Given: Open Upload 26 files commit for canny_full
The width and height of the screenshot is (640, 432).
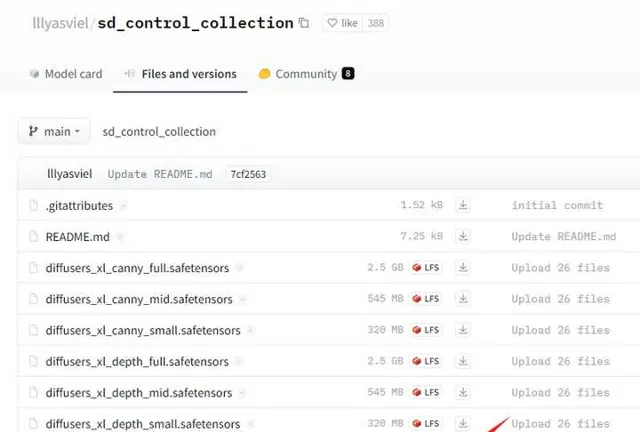Looking at the screenshot, I should [560, 267].
